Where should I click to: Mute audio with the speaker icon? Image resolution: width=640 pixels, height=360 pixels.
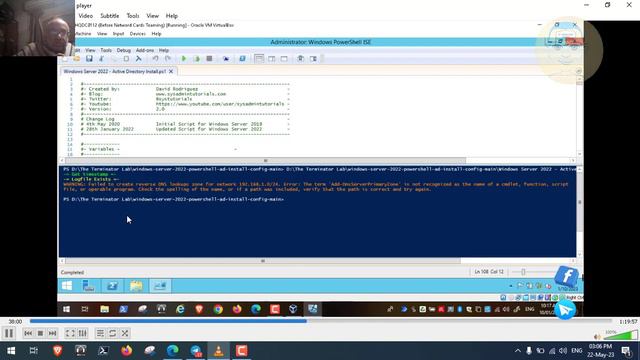click(x=597, y=336)
